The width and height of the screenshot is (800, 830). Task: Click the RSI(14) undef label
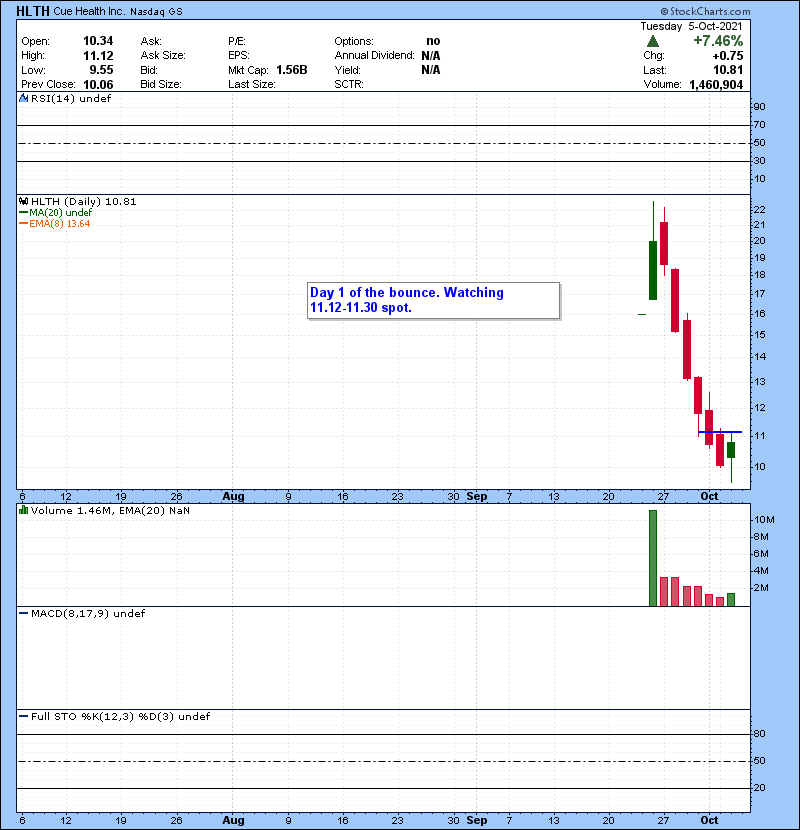click(x=71, y=98)
